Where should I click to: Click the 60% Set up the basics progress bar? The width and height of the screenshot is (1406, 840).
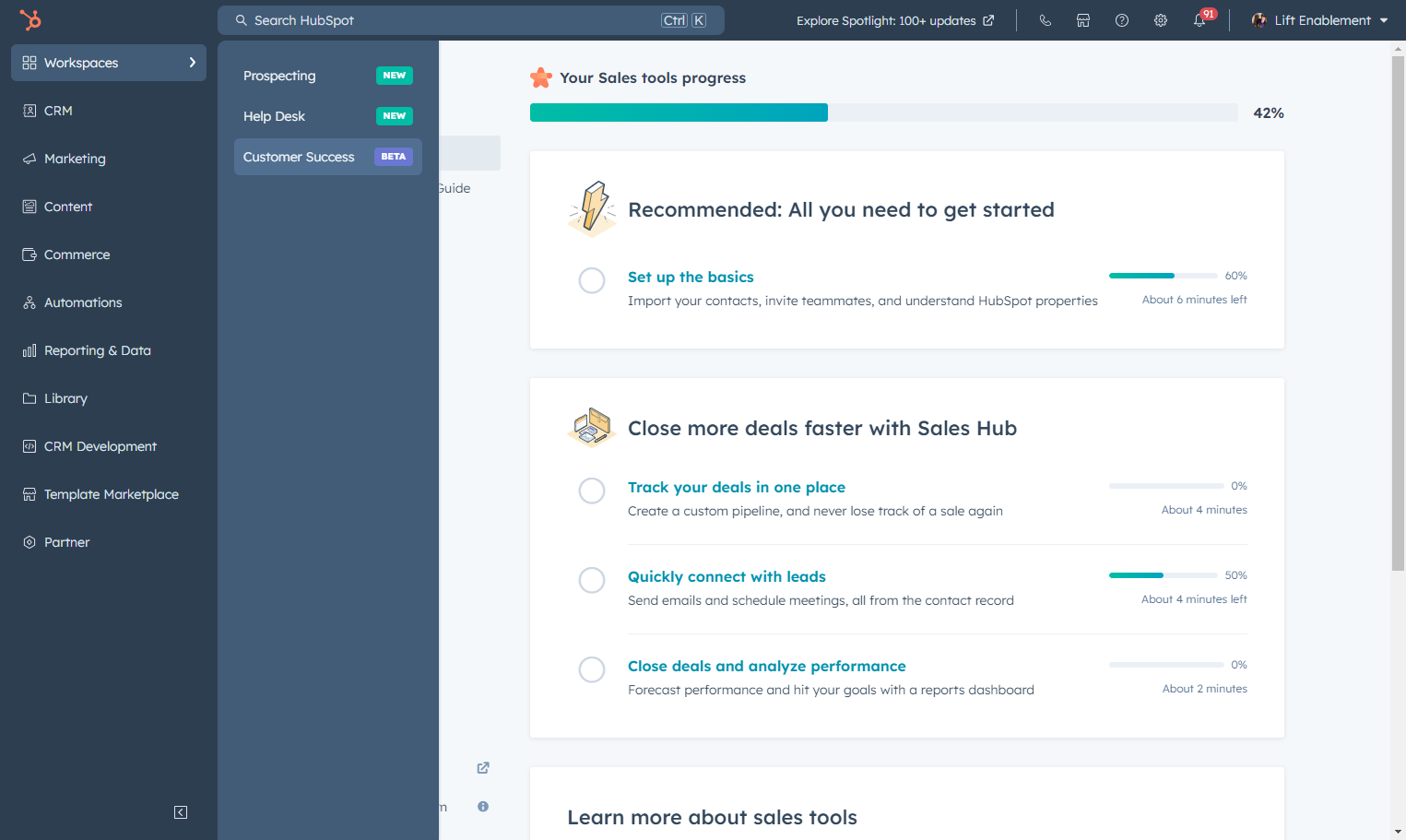point(1164,276)
